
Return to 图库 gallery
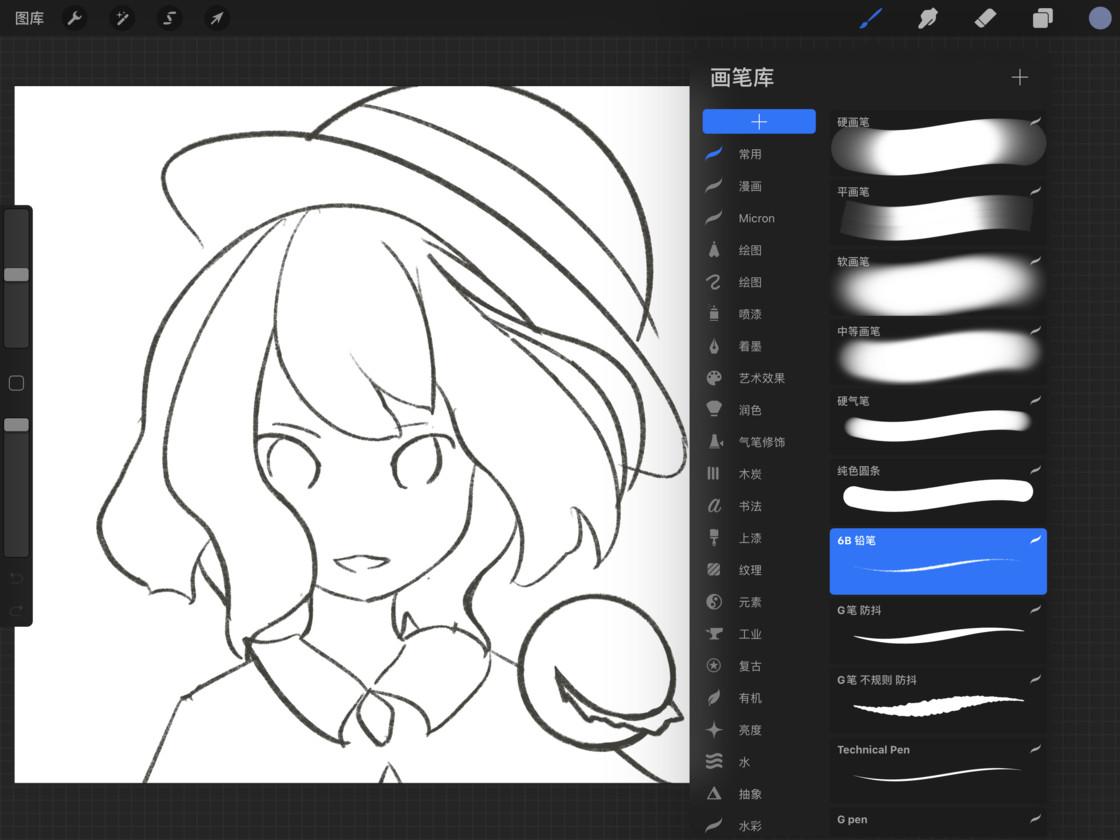pos(29,18)
